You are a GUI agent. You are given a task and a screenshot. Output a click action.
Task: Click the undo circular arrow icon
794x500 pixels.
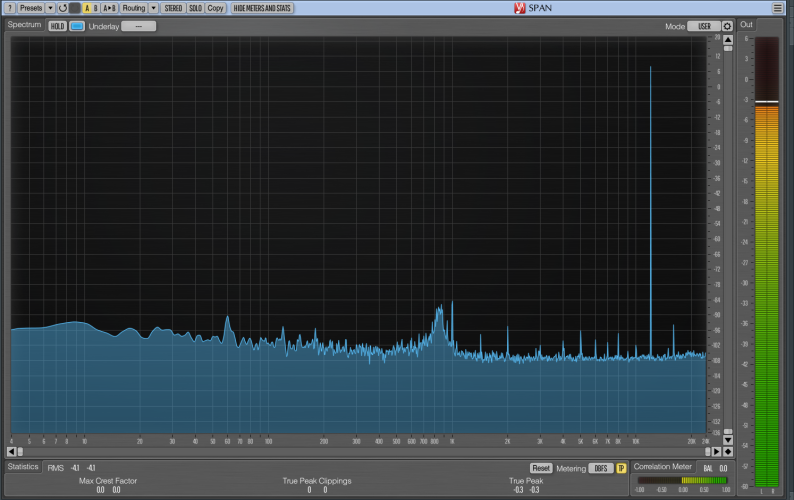coord(62,8)
